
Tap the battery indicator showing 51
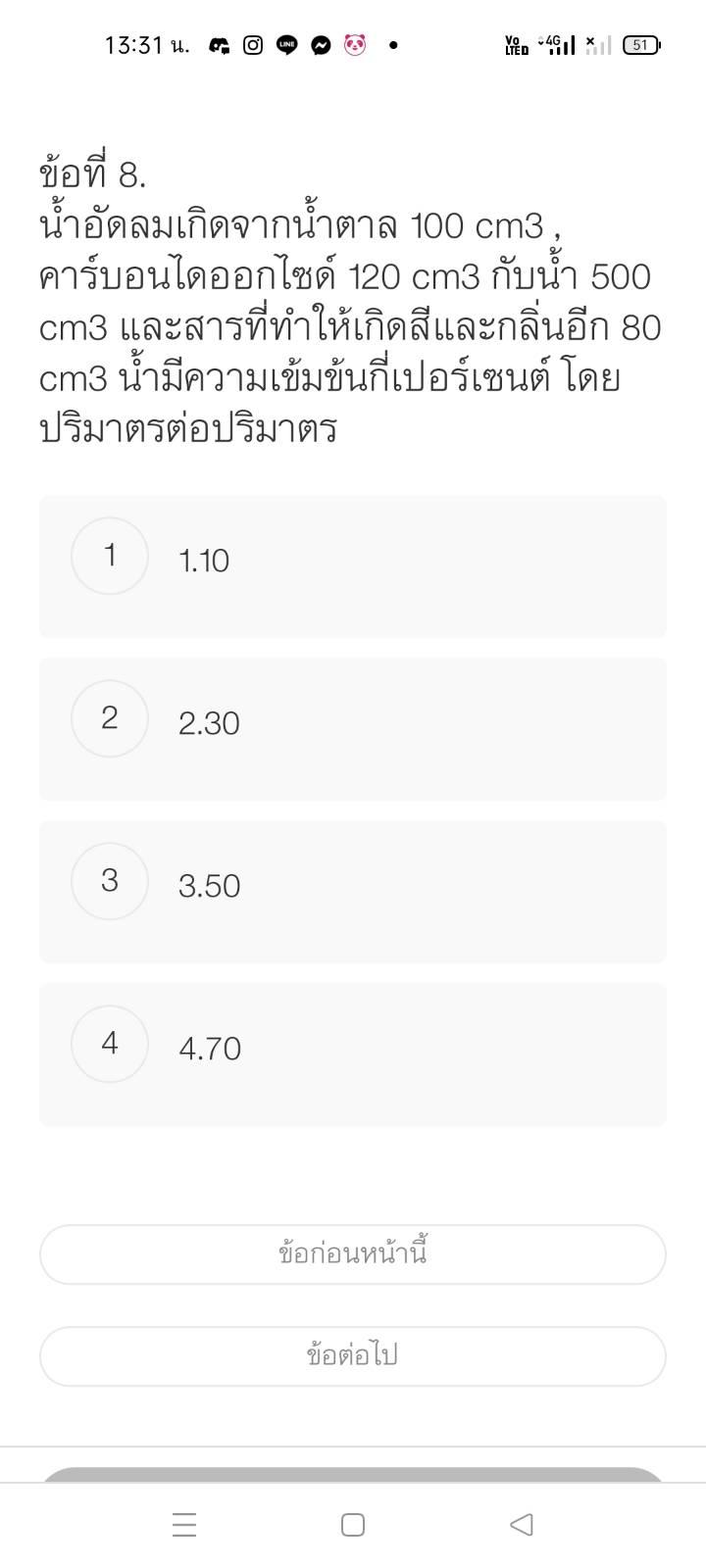coord(641,45)
